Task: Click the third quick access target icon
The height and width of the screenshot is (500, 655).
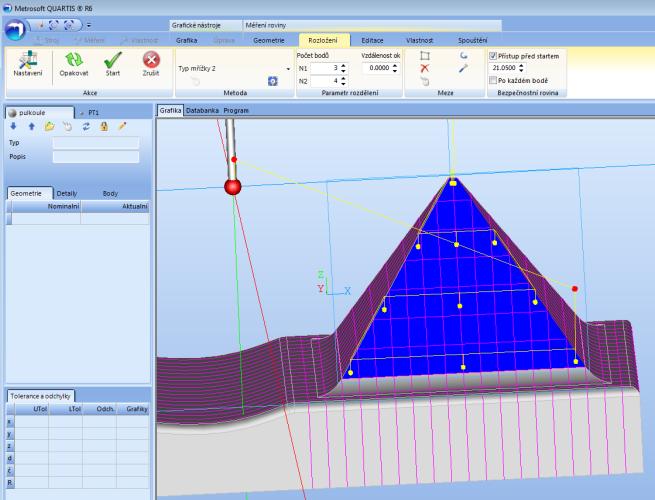Action: tap(69, 25)
